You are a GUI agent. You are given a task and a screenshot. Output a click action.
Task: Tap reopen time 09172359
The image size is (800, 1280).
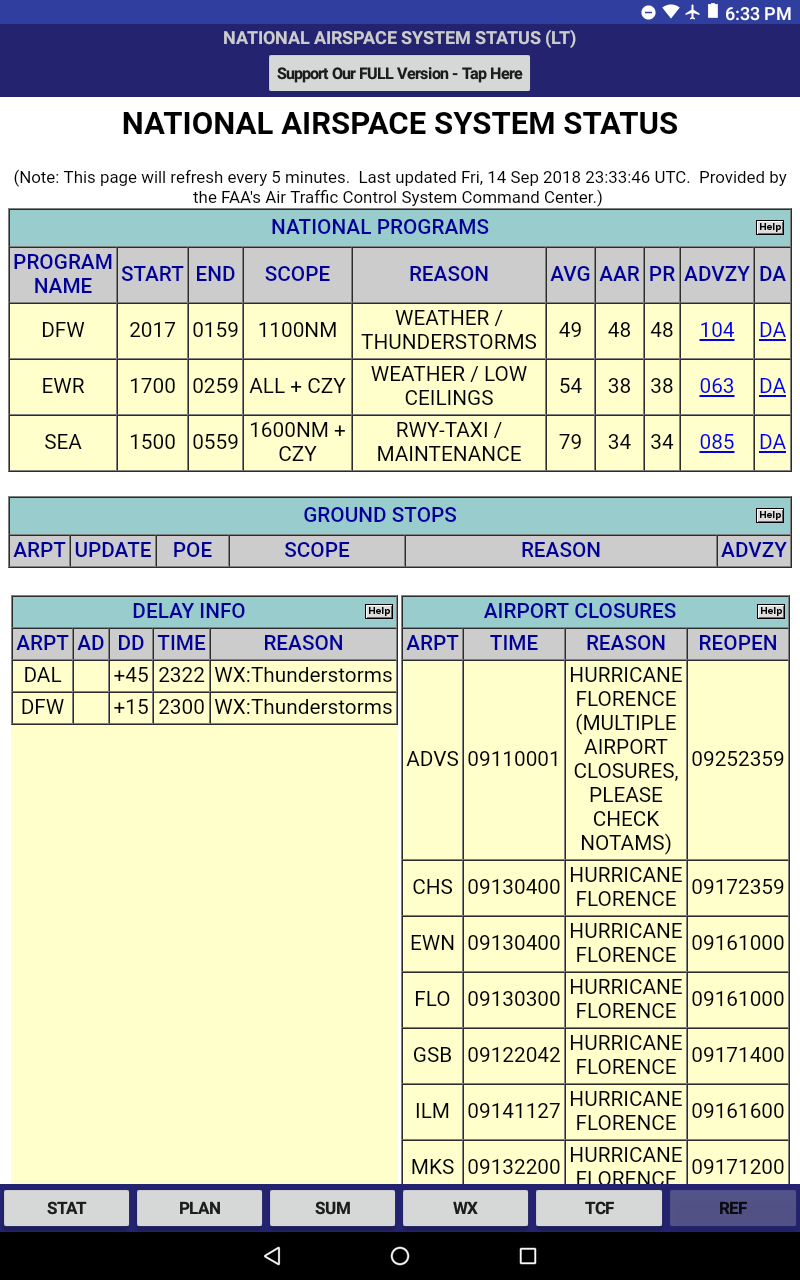click(x=738, y=887)
